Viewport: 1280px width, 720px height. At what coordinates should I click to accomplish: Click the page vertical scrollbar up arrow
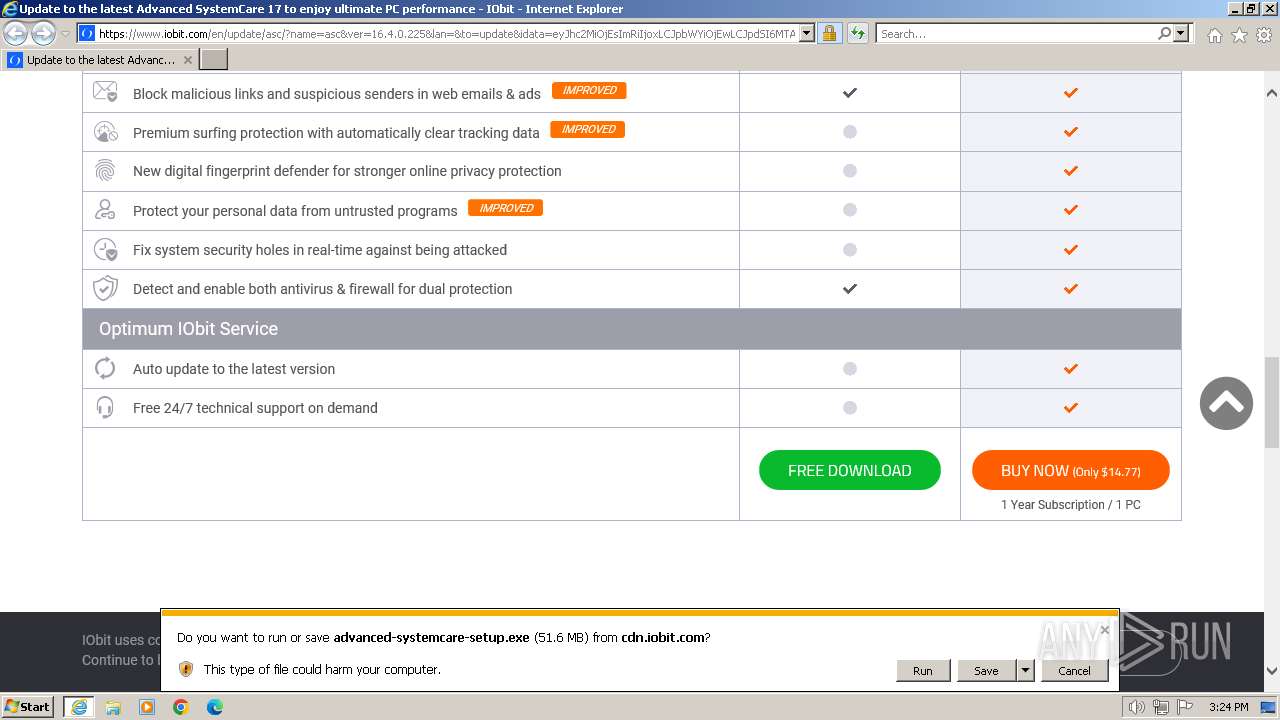(x=1272, y=93)
